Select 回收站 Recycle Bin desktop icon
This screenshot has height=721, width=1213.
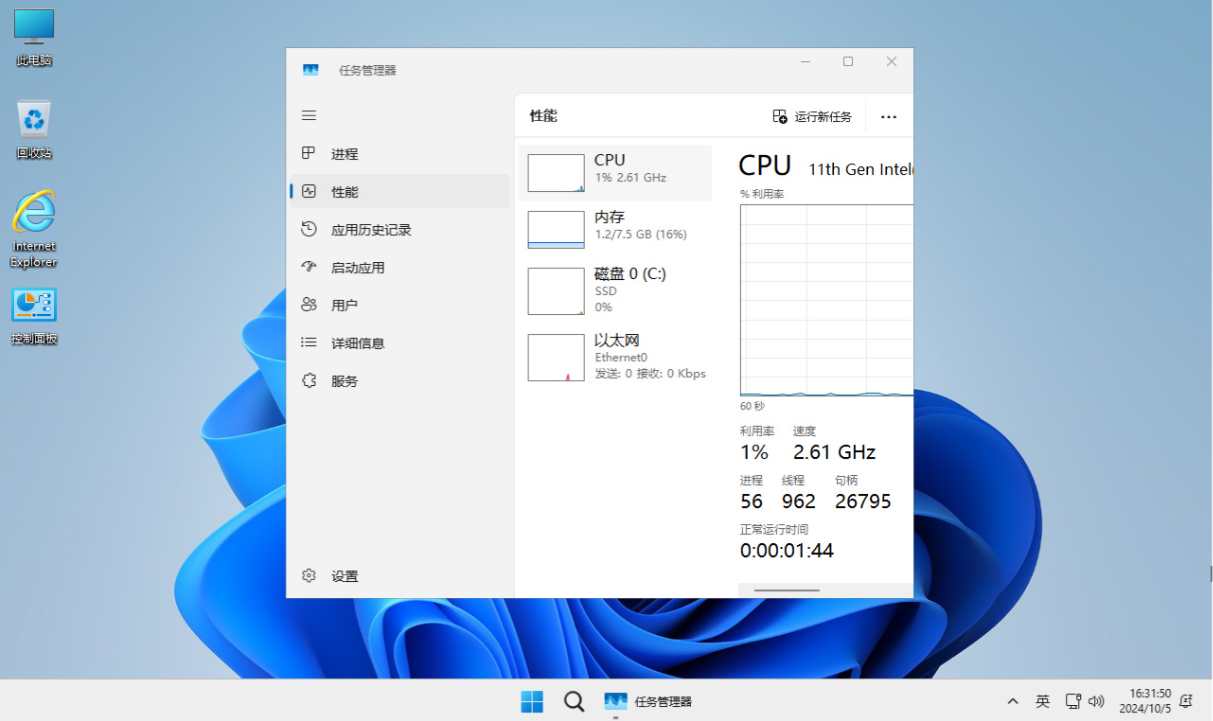click(34, 130)
